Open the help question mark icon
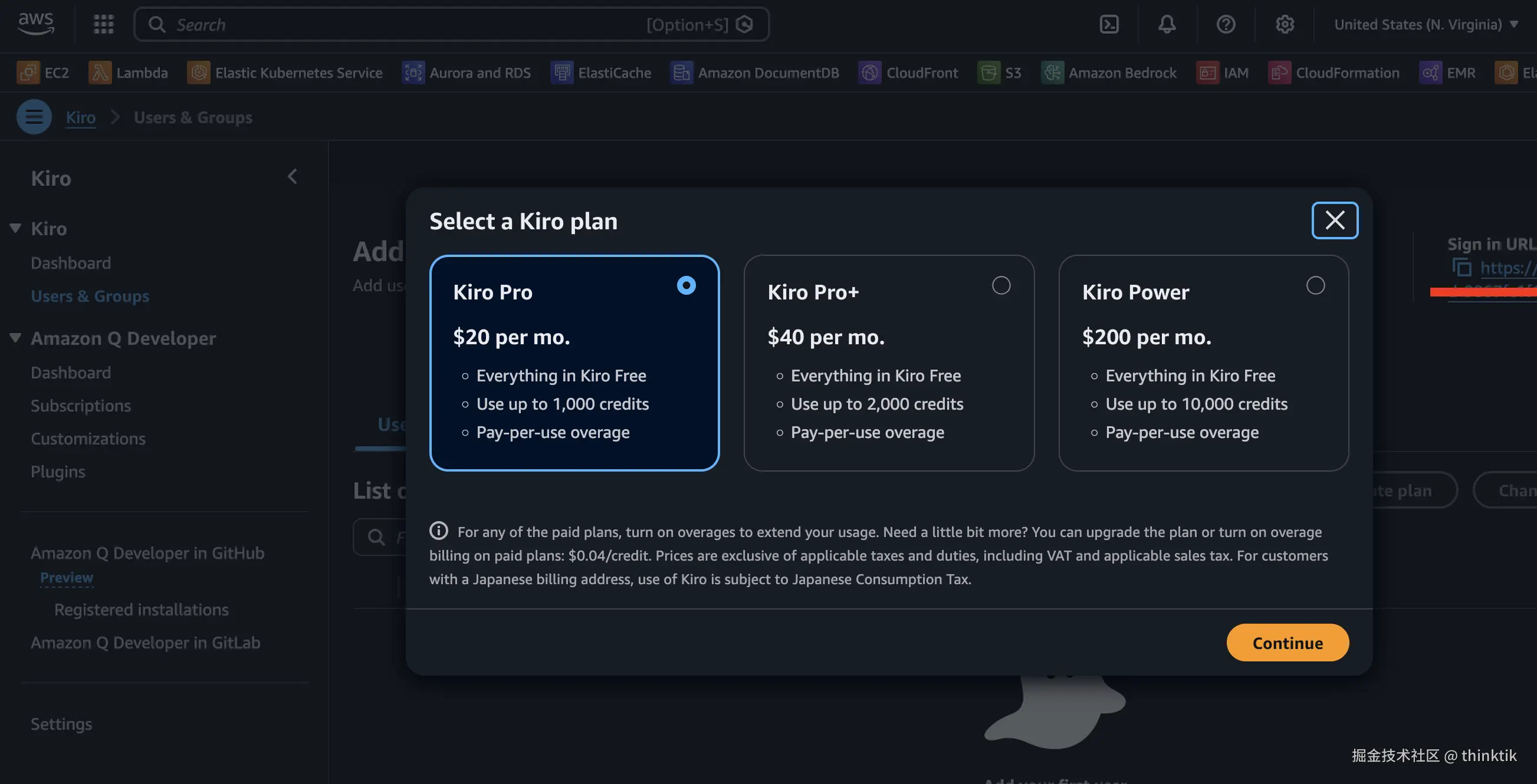Viewport: 1537px width, 784px height. pyautogui.click(x=1226, y=24)
